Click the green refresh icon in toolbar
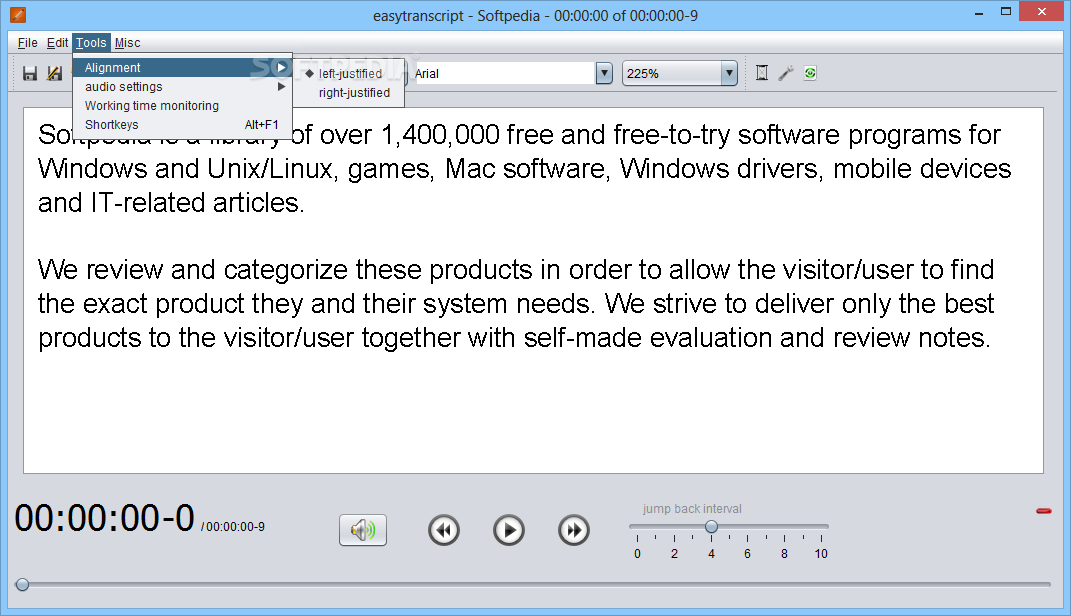1071x616 pixels. (x=810, y=73)
